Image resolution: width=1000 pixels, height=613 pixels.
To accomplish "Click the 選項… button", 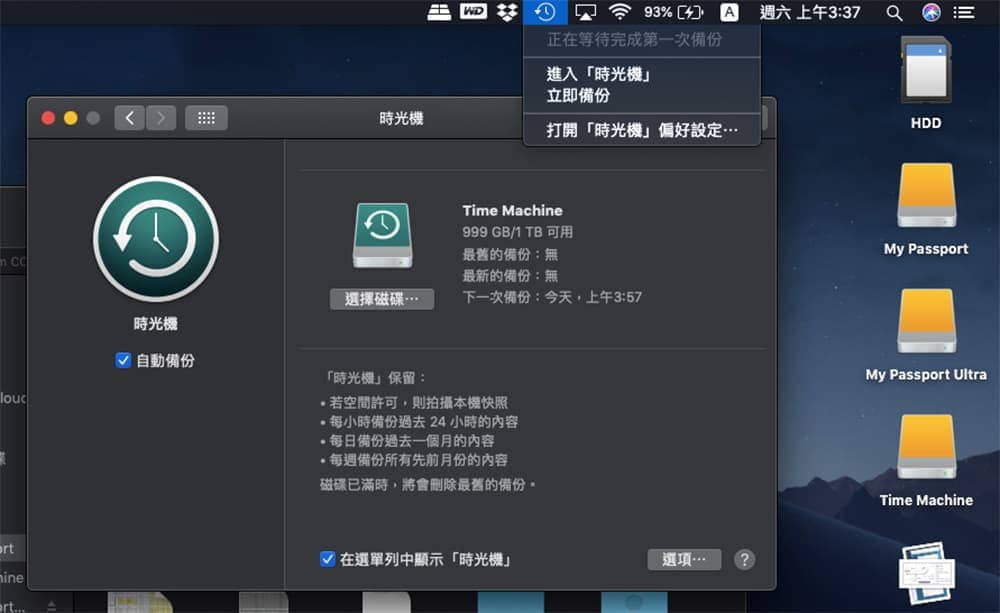I will 684,559.
